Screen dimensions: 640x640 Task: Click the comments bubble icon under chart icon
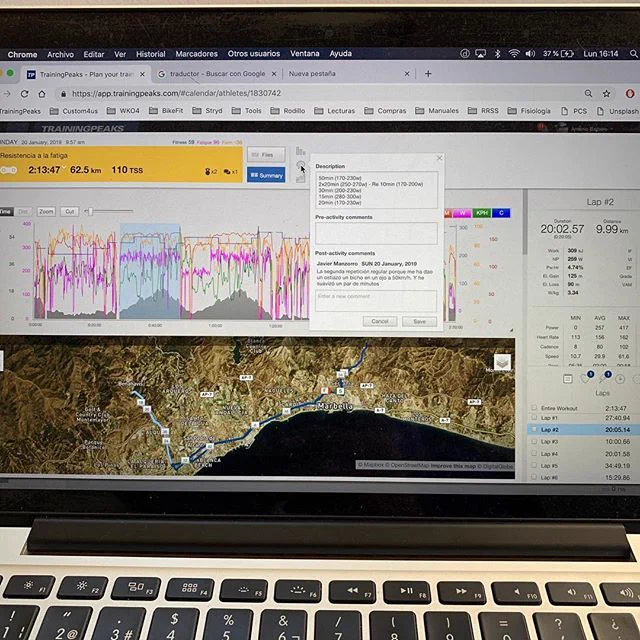coord(300,165)
